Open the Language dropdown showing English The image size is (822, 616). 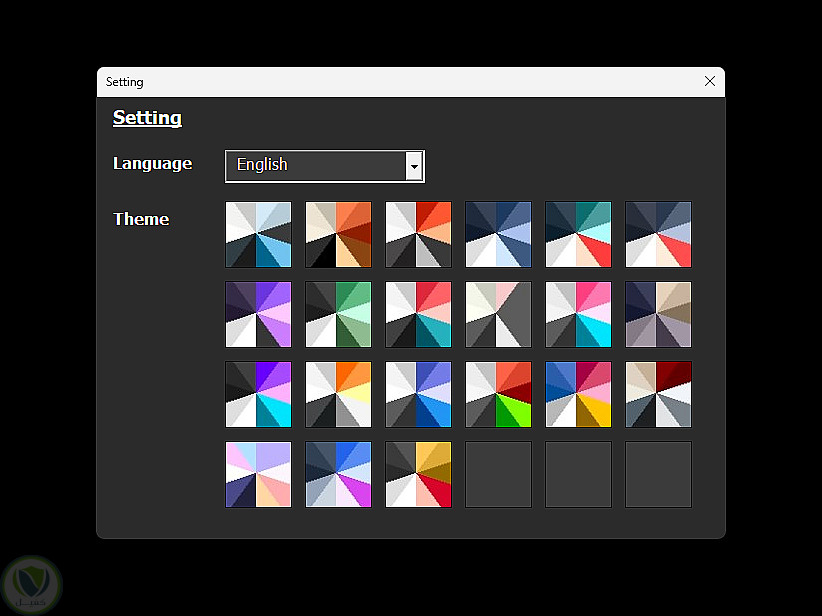325,166
